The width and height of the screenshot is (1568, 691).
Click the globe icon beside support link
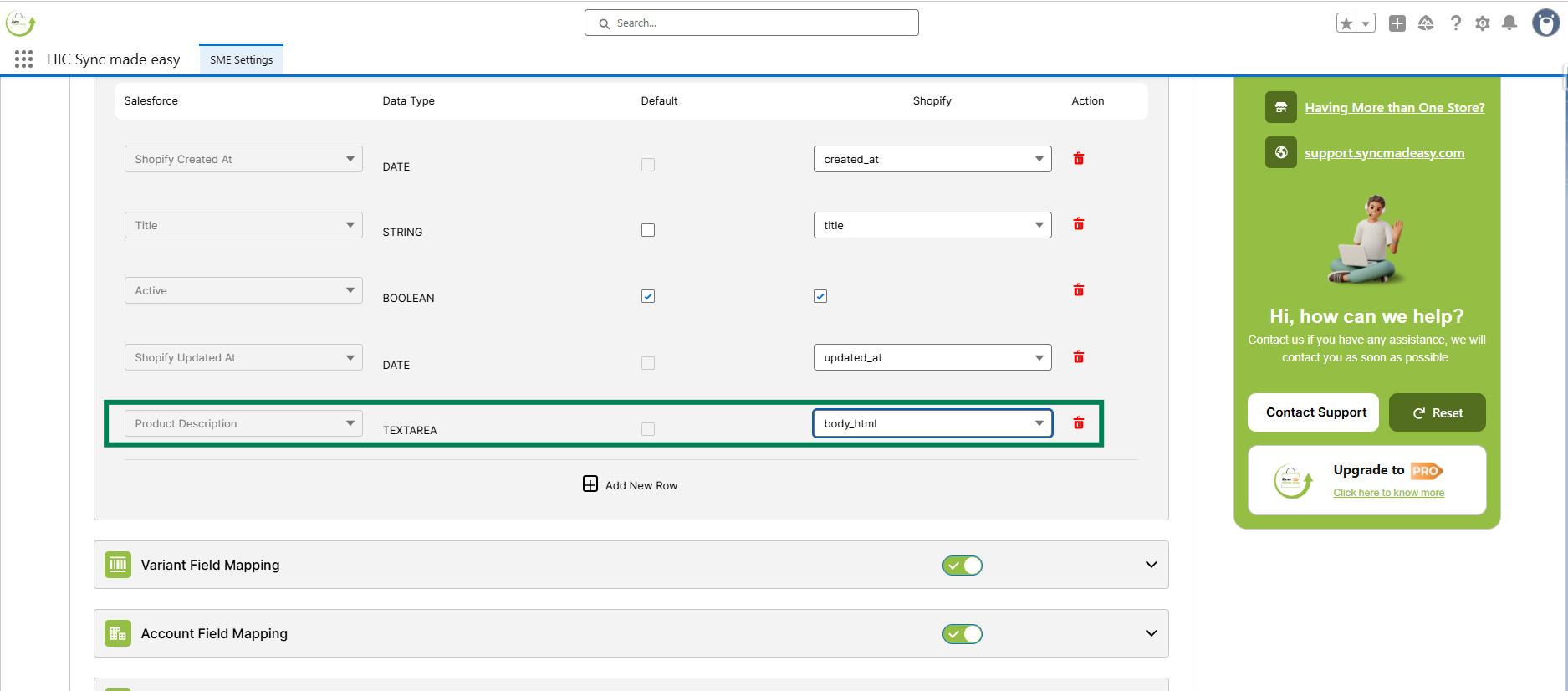[x=1281, y=152]
